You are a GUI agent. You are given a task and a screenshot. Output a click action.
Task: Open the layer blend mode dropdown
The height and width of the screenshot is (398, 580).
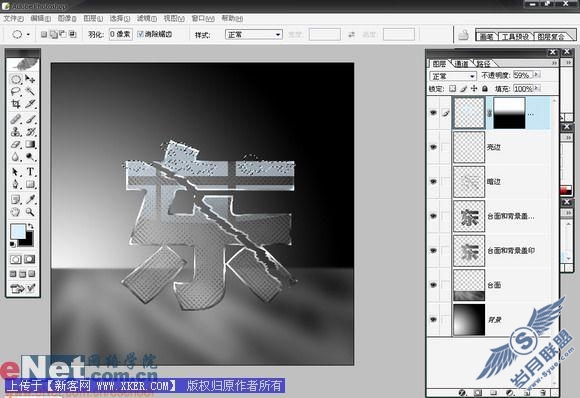453,76
